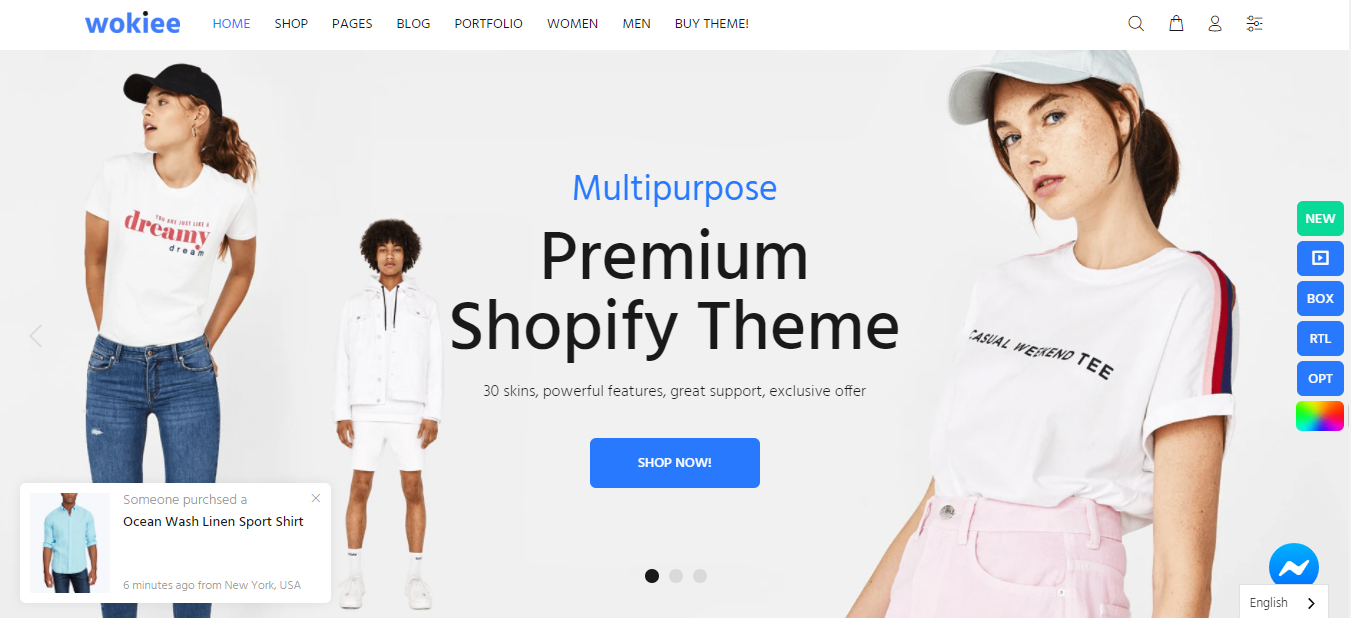Select the third slider dot

click(700, 575)
